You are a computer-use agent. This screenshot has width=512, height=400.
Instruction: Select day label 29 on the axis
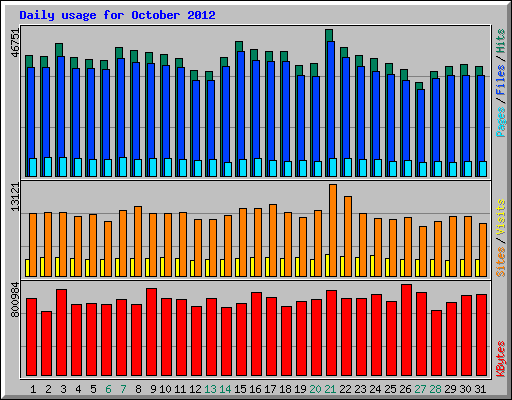coord(450,389)
